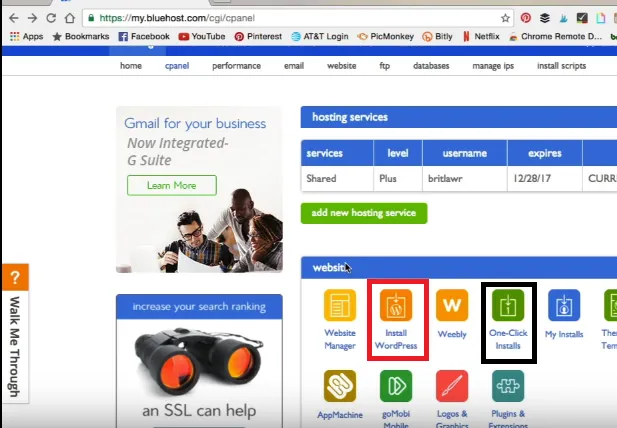Image resolution: width=617 pixels, height=428 pixels.
Task: Open the databases tab
Action: pyautogui.click(x=431, y=66)
